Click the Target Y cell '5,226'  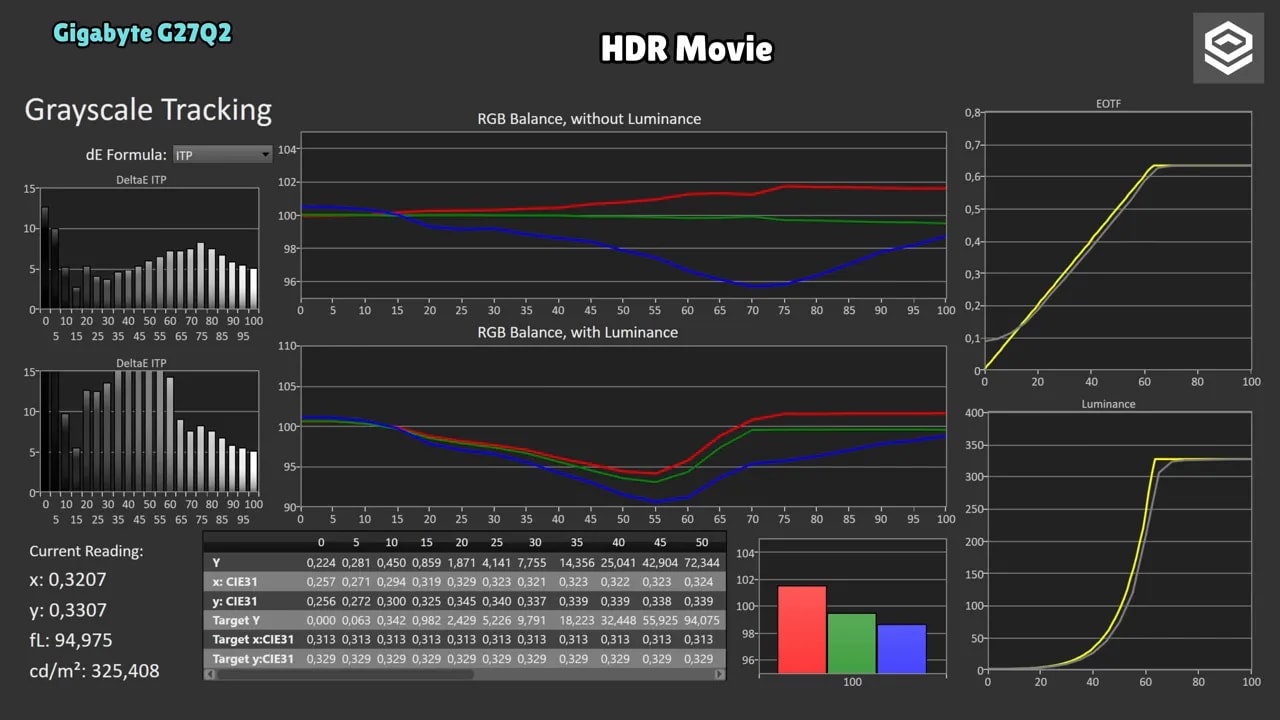click(x=497, y=621)
